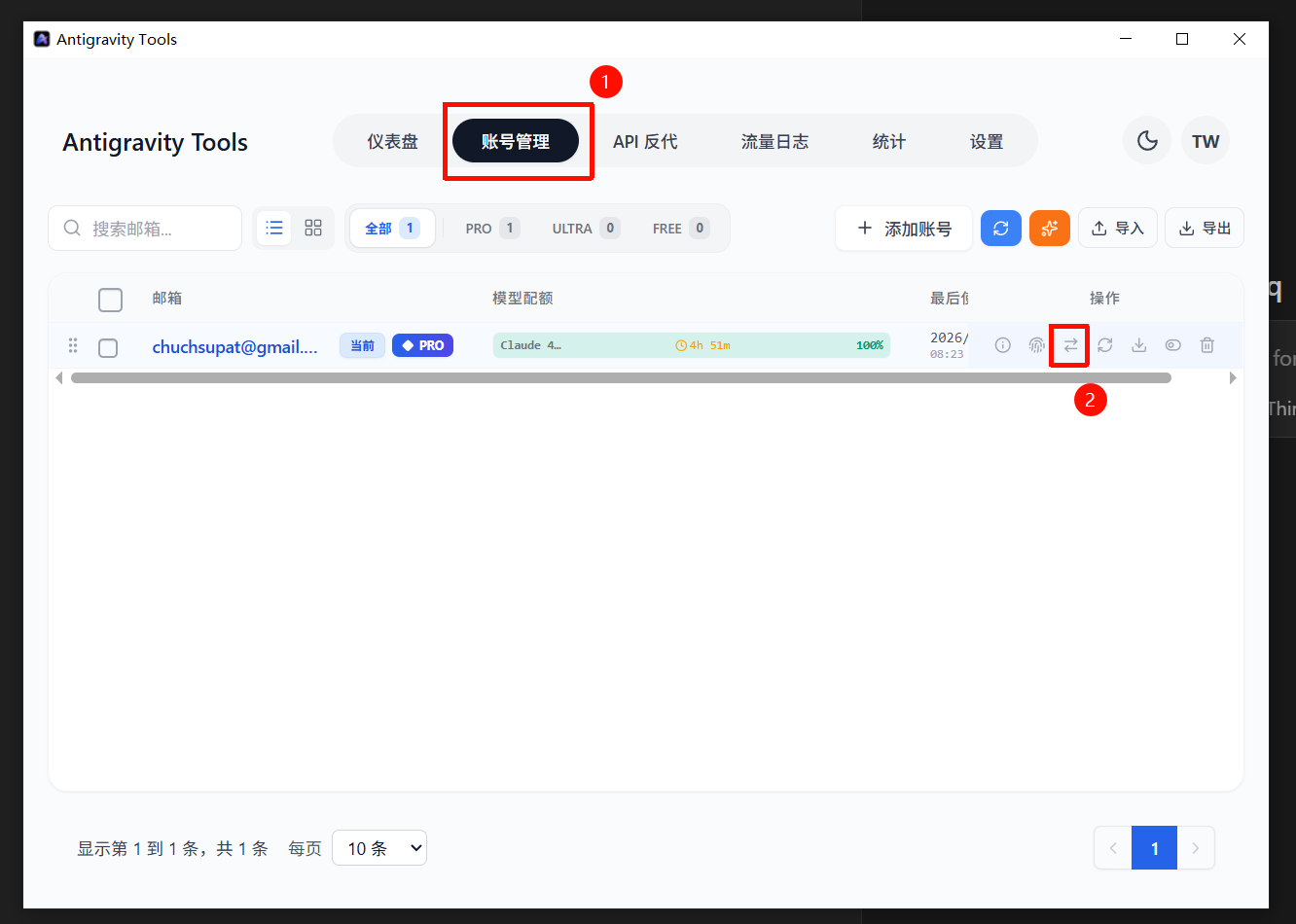Viewport: 1296px width, 924px height.
Task: Delete the account with trash icon
Action: (1207, 345)
